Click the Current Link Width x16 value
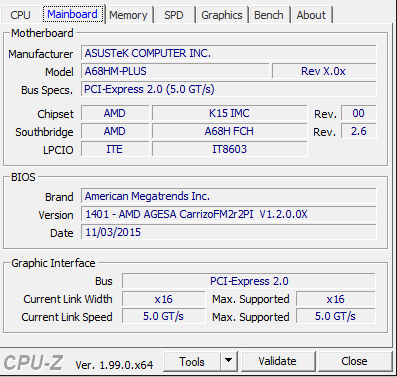This screenshot has height=377, width=397. tap(163, 299)
